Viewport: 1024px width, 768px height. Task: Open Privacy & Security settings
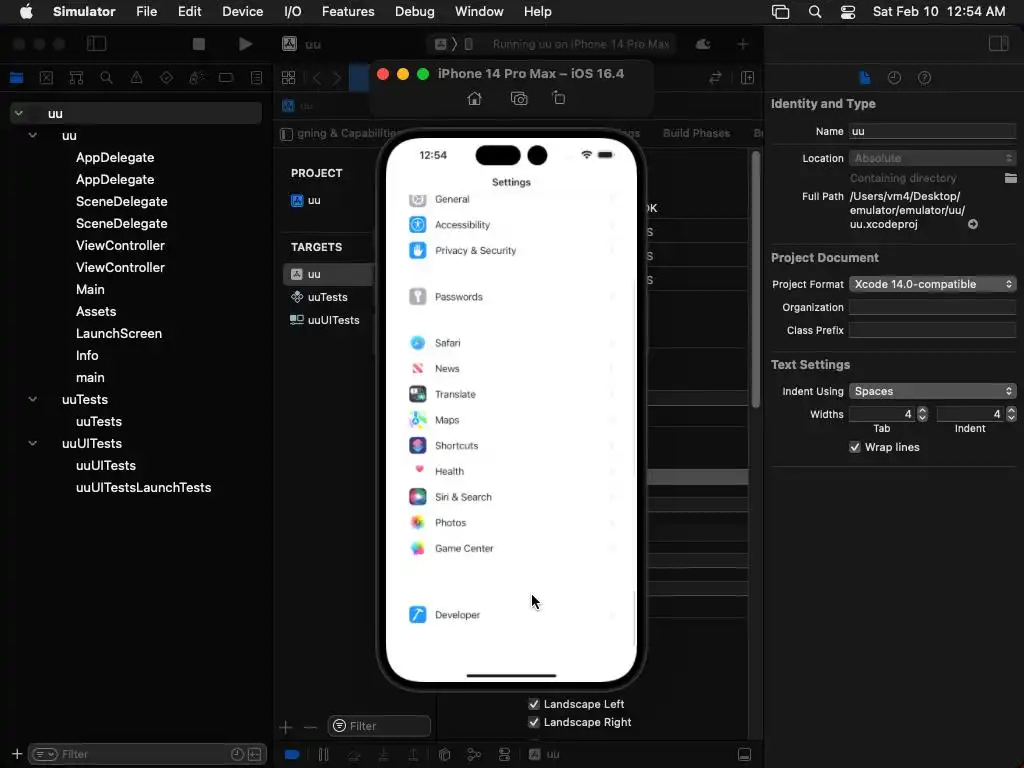click(511, 250)
